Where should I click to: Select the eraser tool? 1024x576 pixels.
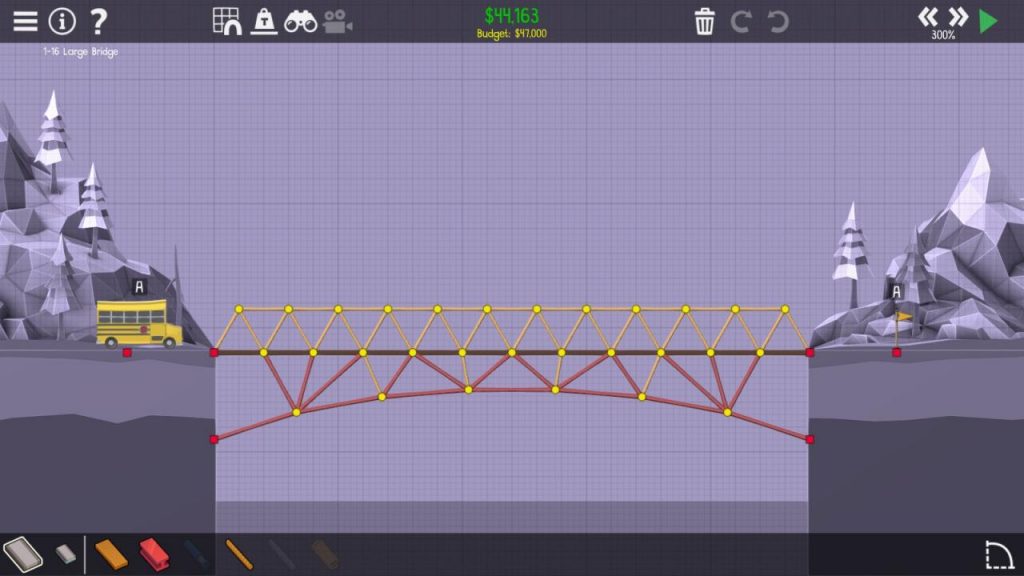[65, 555]
